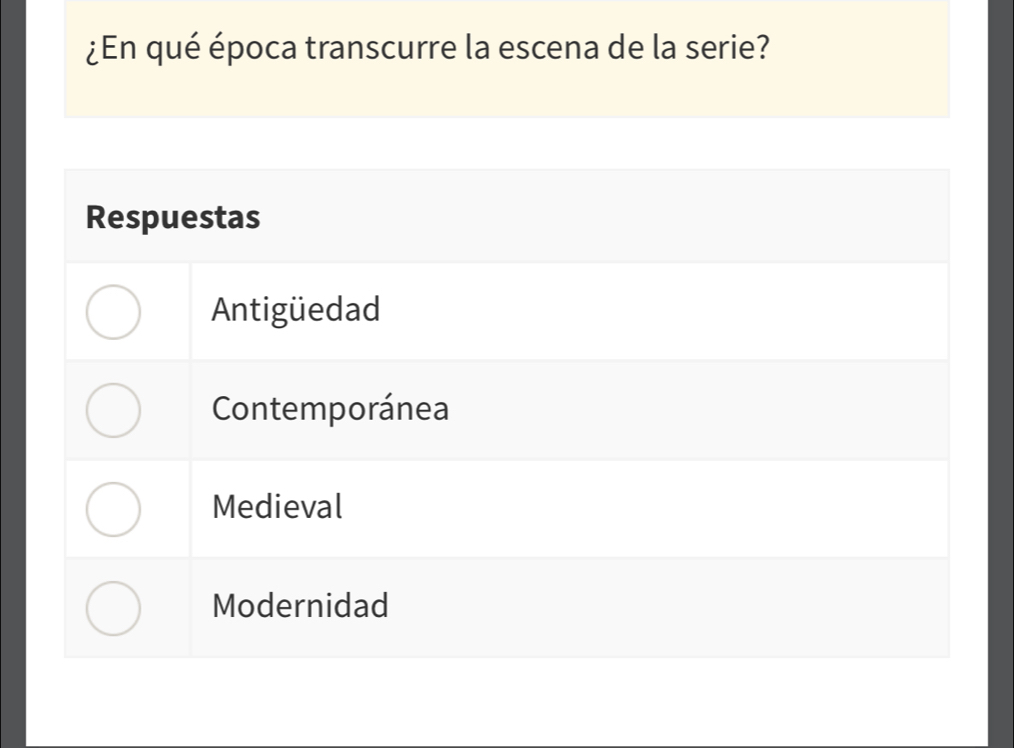Click the Medieval answer text

(278, 507)
